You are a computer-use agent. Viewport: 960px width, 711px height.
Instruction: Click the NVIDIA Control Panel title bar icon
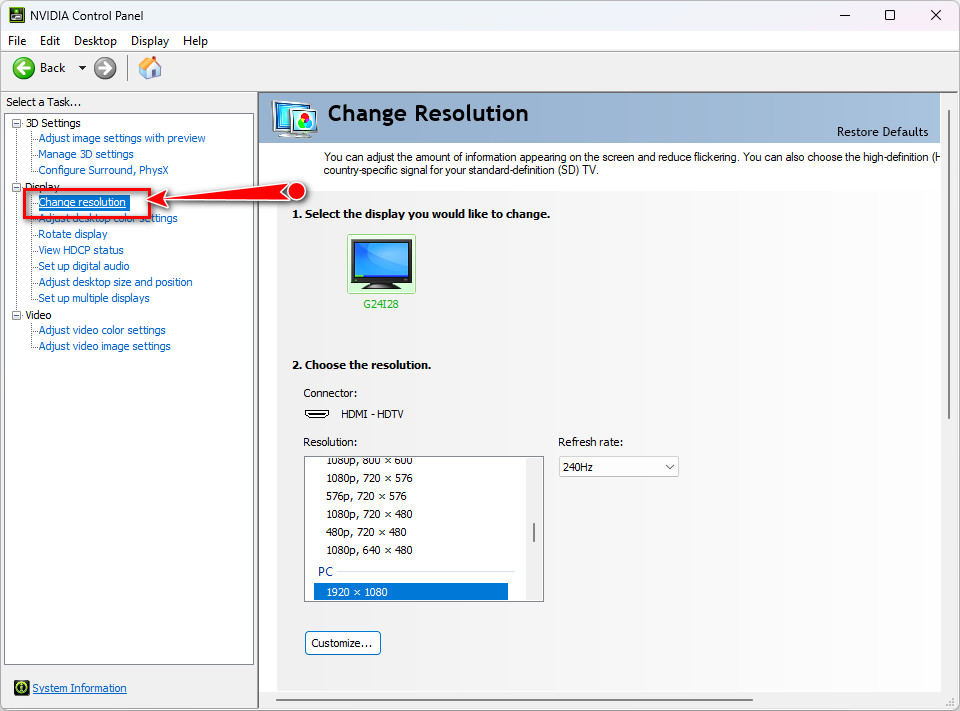[x=17, y=15]
